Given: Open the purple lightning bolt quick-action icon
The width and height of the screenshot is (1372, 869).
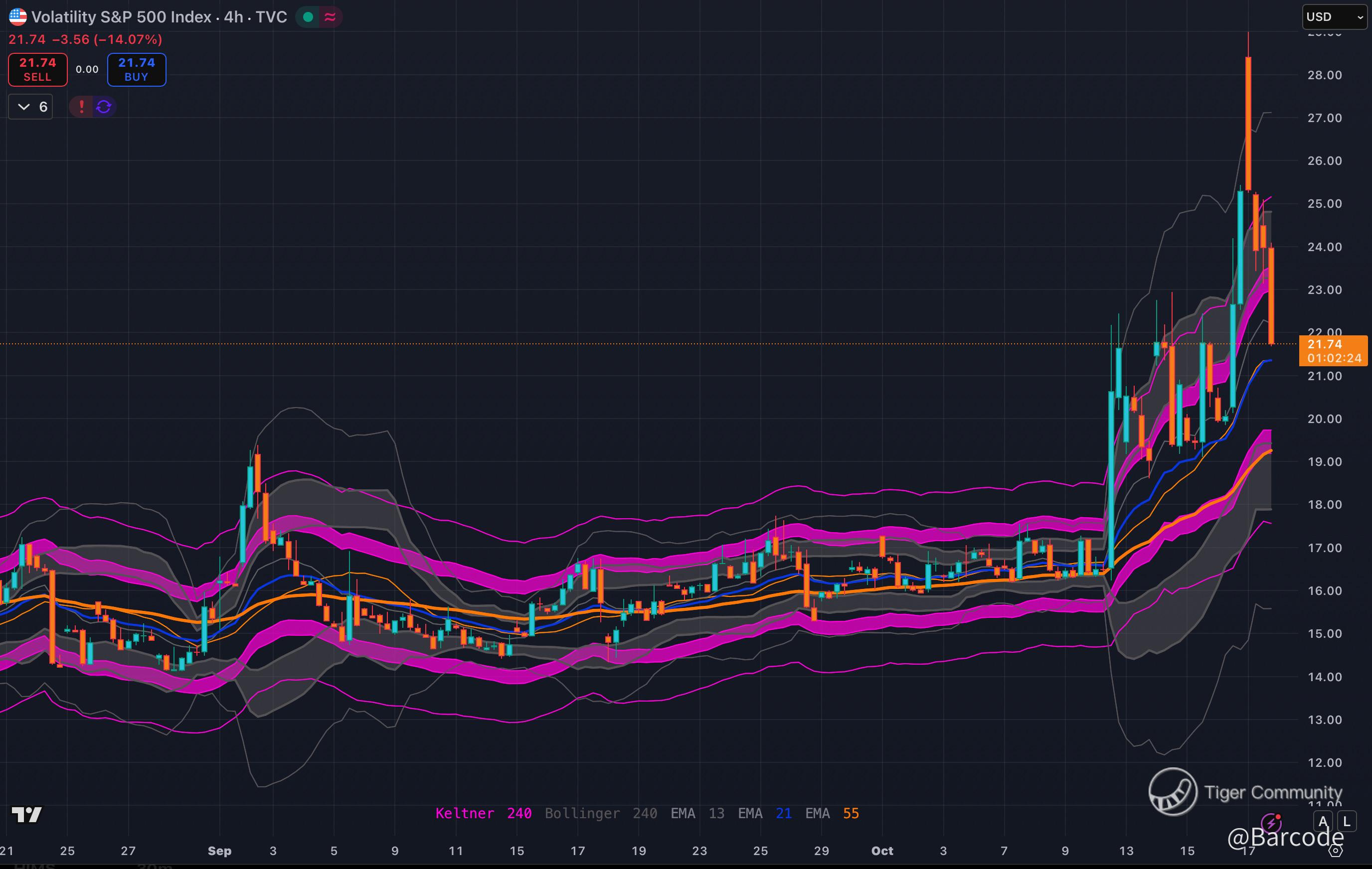Looking at the screenshot, I should point(1271,822).
